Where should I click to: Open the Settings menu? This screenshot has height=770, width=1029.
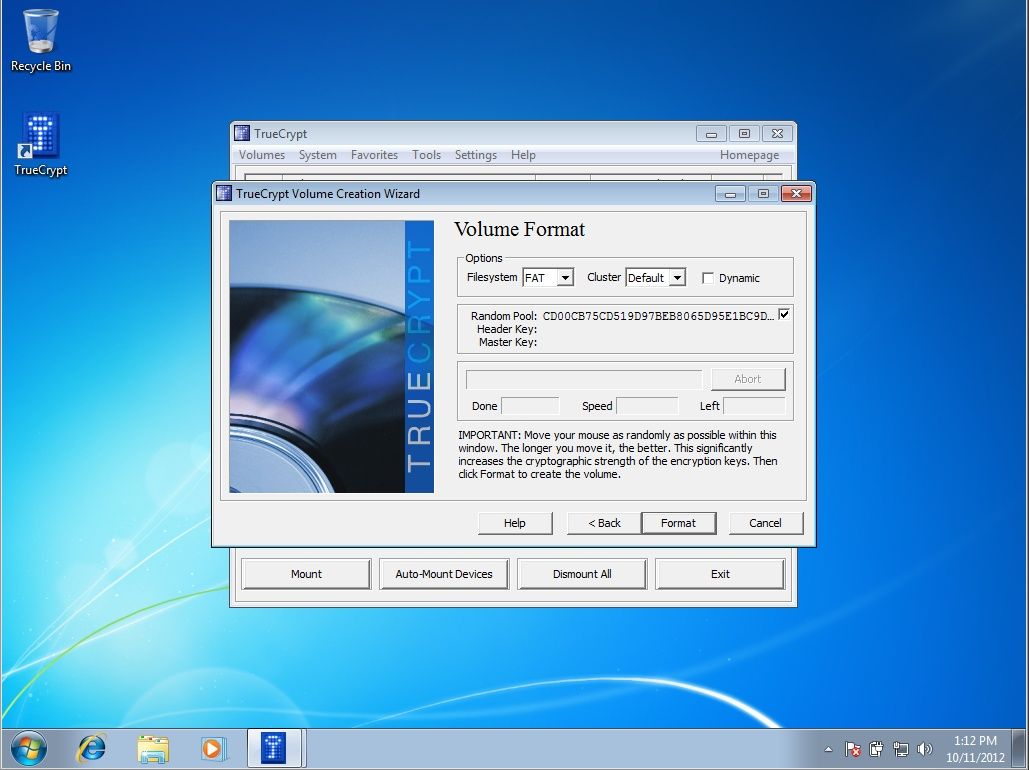[x=476, y=155]
